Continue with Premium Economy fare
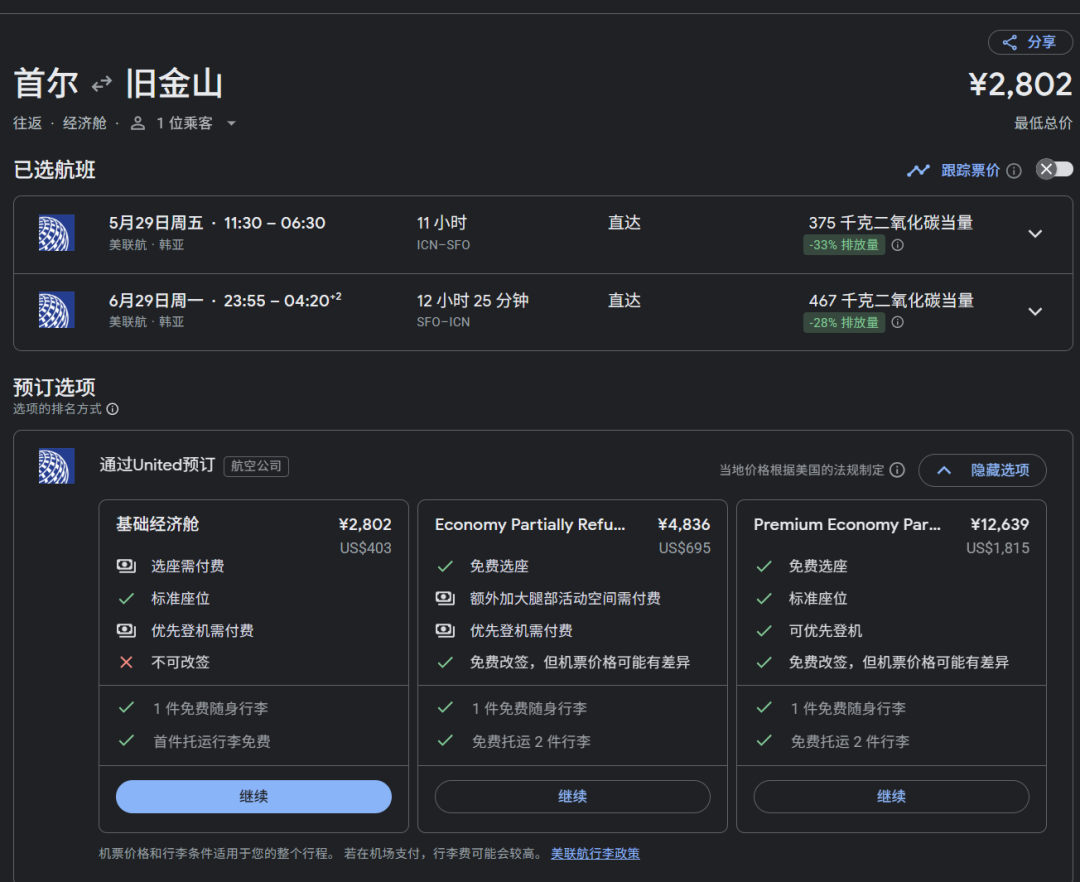Viewport: 1080px width, 882px height. 891,797
